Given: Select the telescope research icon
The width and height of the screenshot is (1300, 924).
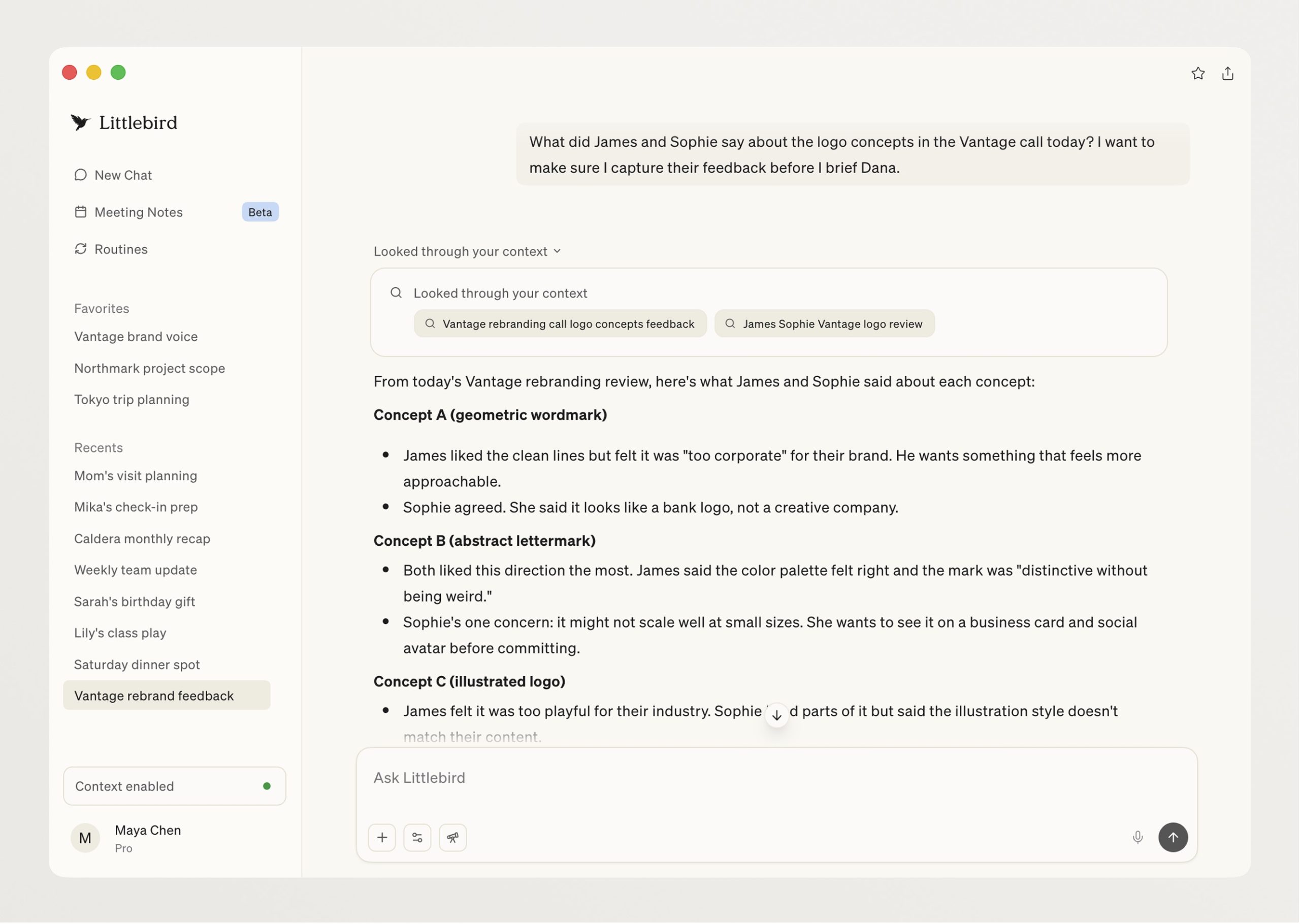Looking at the screenshot, I should click(452, 838).
